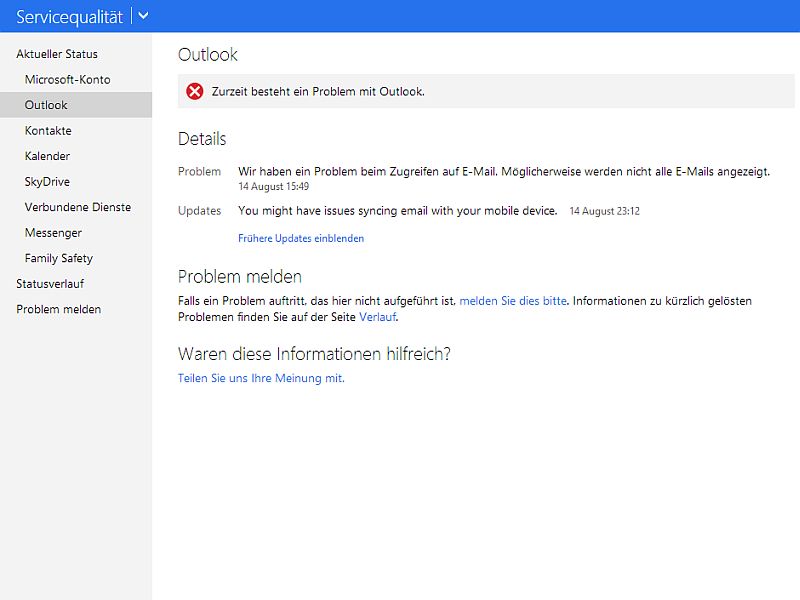
Task: Click the 'melden Sie dies bitte' link
Action: (513, 301)
